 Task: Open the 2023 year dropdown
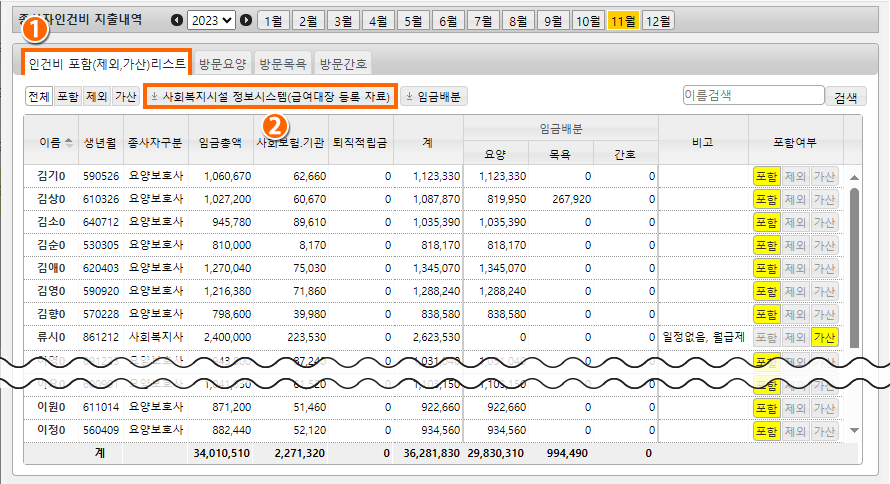click(x=212, y=20)
